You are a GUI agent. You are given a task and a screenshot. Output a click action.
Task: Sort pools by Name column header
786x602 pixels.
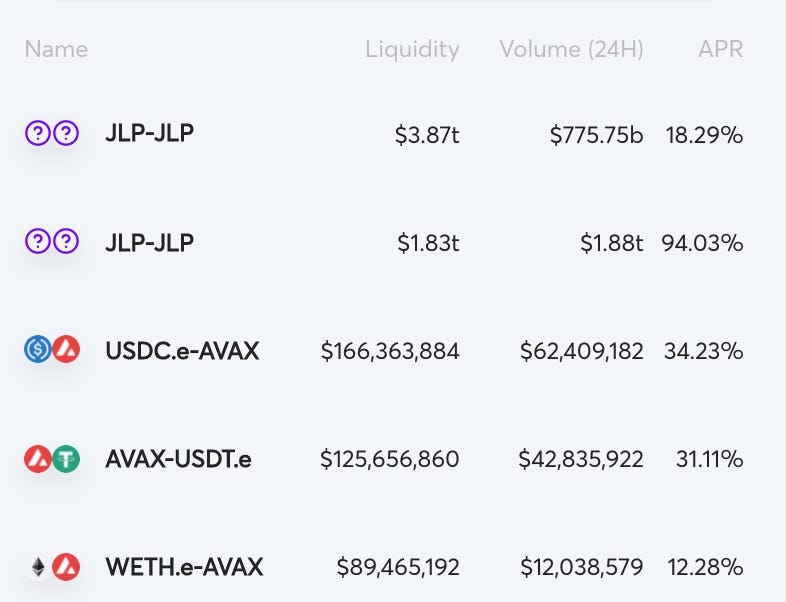[x=56, y=49]
